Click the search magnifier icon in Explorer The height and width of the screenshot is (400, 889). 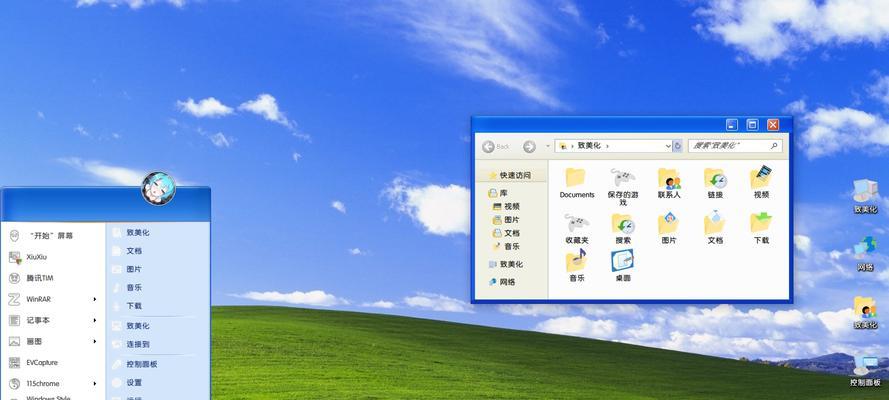pos(774,146)
